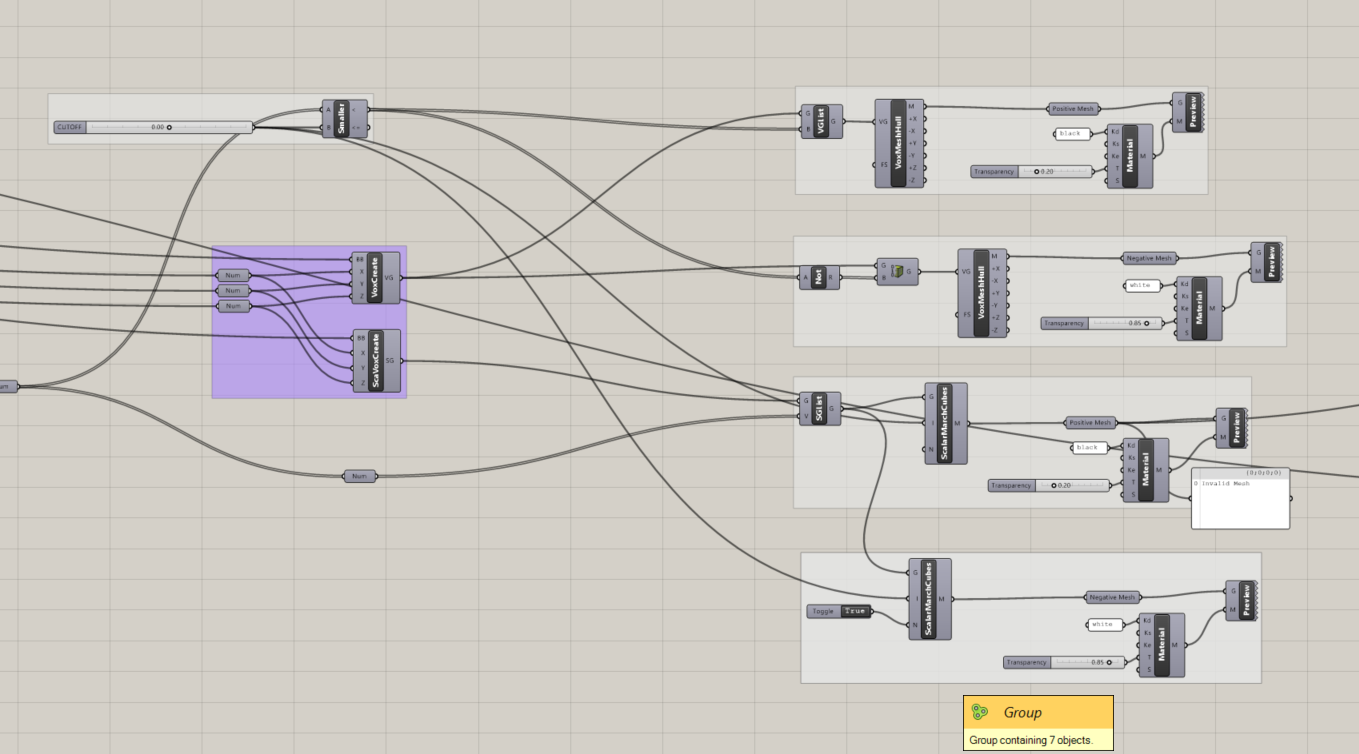Select Preview component in the Toggle group
The image size is (1359, 754).
pyautogui.click(x=1242, y=601)
